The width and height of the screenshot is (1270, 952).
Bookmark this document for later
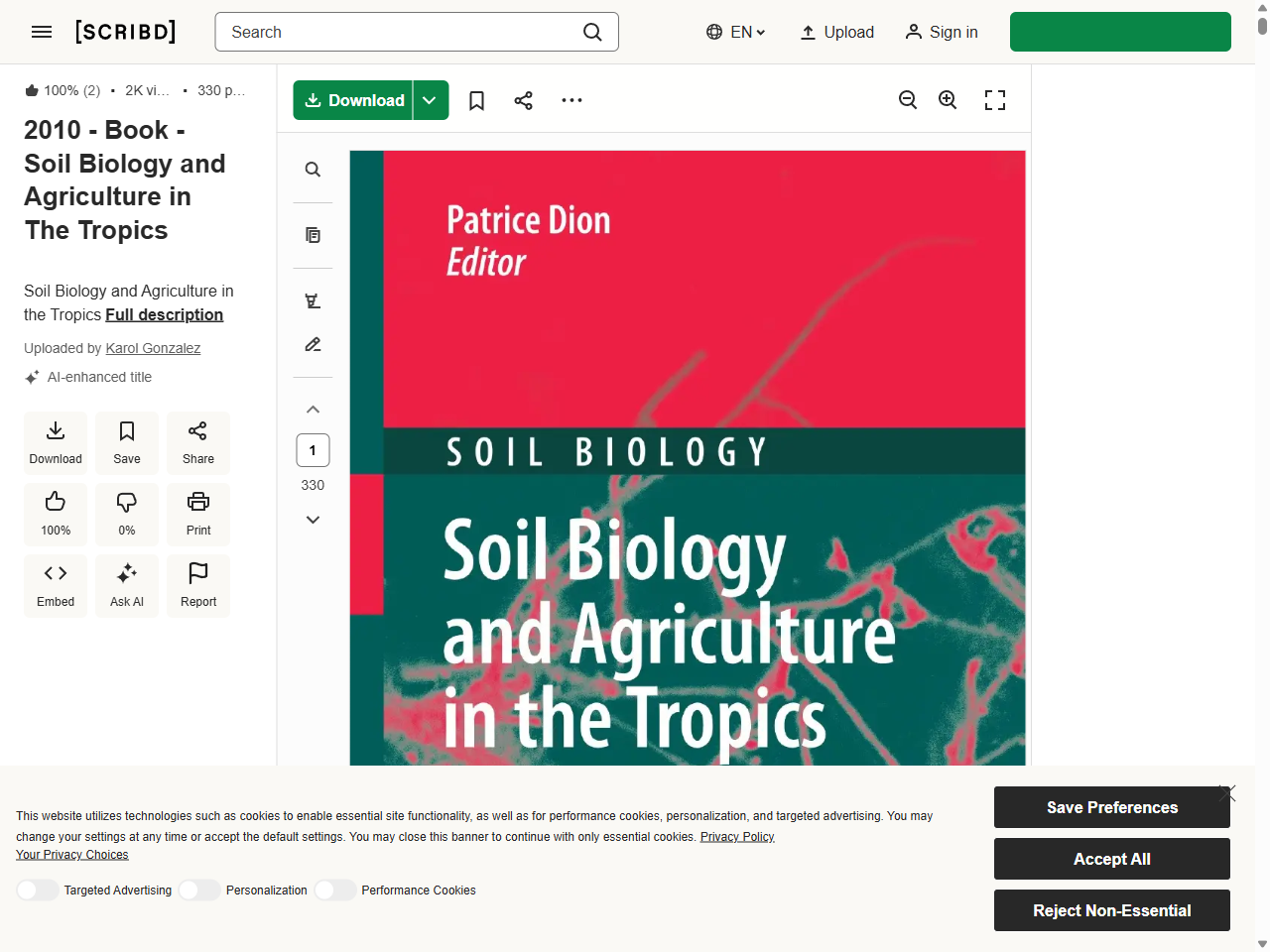click(476, 99)
